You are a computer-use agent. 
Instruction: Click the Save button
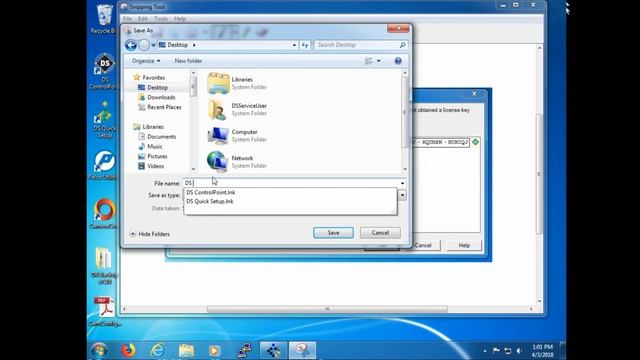(333, 233)
